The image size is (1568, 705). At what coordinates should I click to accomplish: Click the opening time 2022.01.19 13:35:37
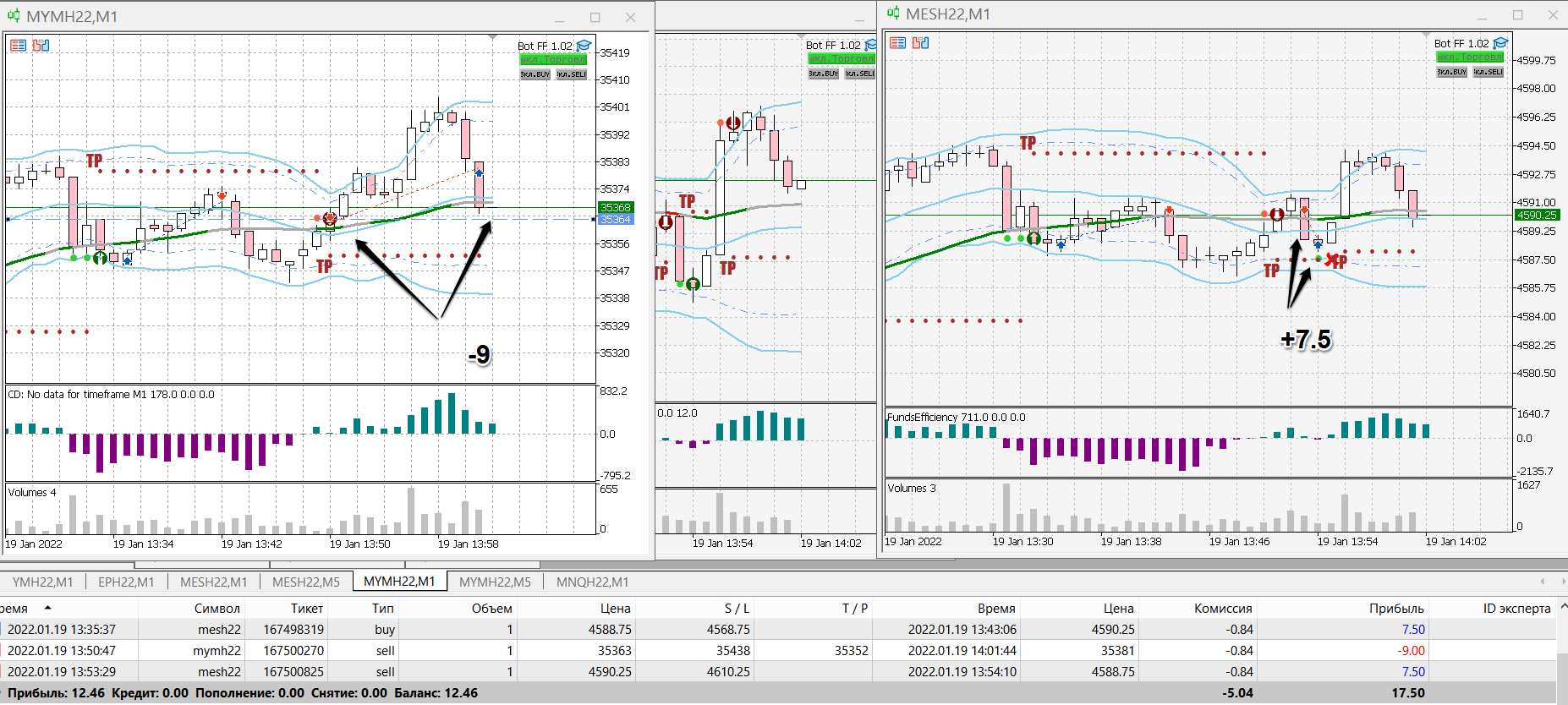[x=62, y=629]
